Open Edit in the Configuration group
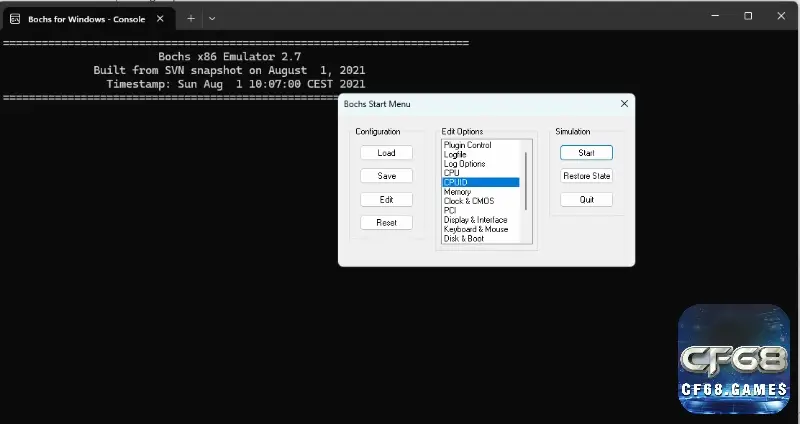The image size is (800, 424). (x=386, y=199)
